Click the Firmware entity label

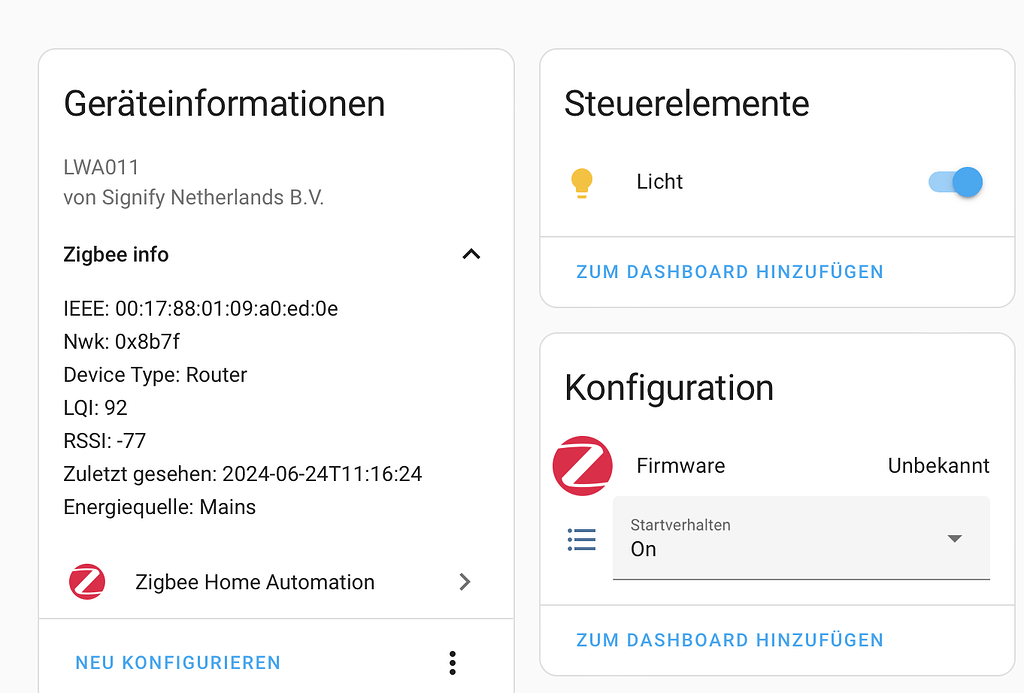point(680,466)
